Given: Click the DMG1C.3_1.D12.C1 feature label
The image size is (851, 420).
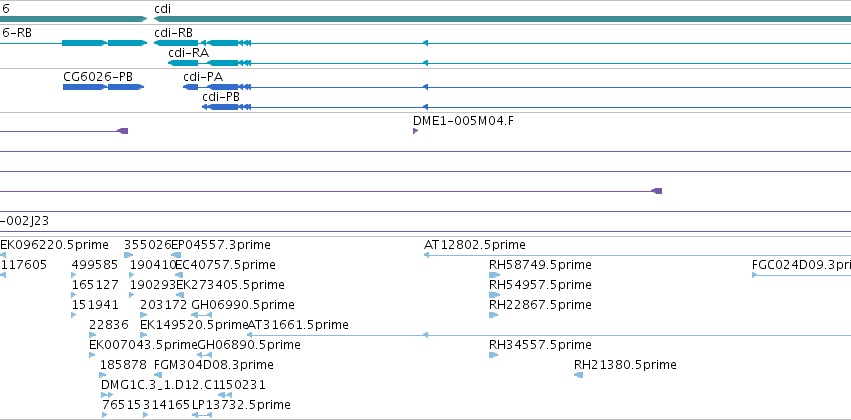Looking at the screenshot, I should click(x=160, y=385).
